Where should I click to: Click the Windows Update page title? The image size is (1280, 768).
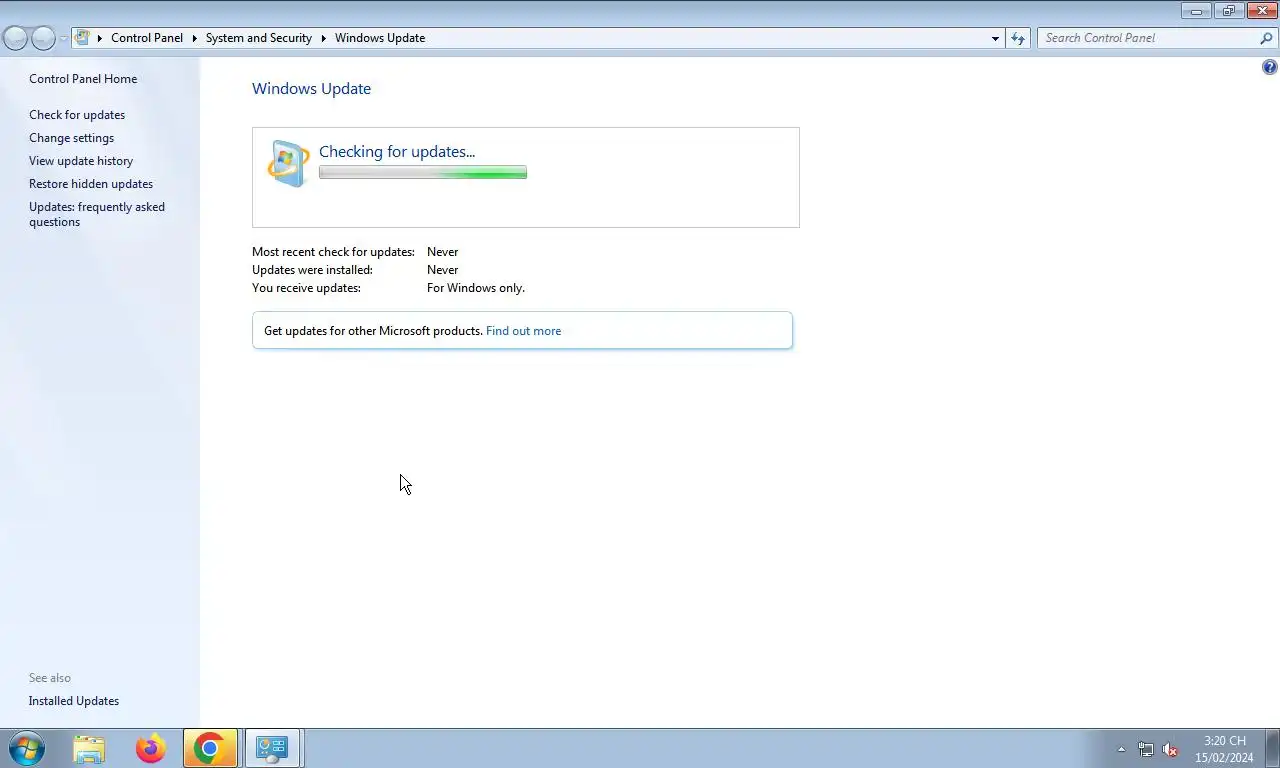(x=311, y=89)
